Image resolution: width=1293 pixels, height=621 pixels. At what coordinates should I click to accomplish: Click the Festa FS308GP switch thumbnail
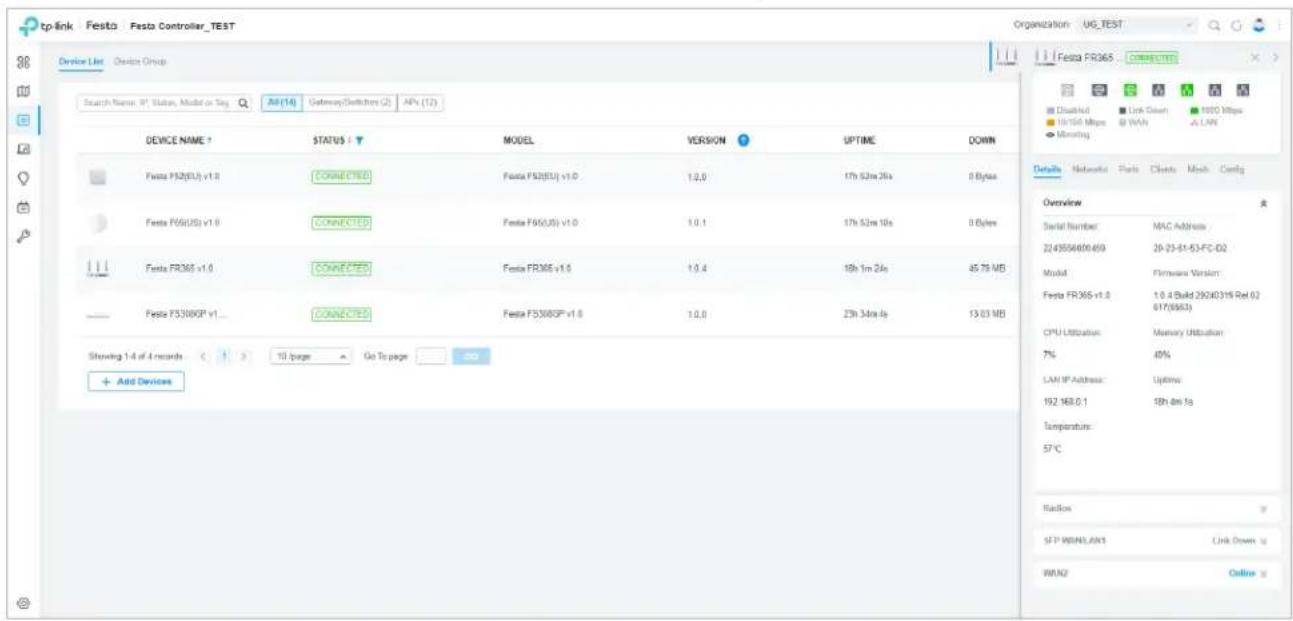pyautogui.click(x=98, y=315)
